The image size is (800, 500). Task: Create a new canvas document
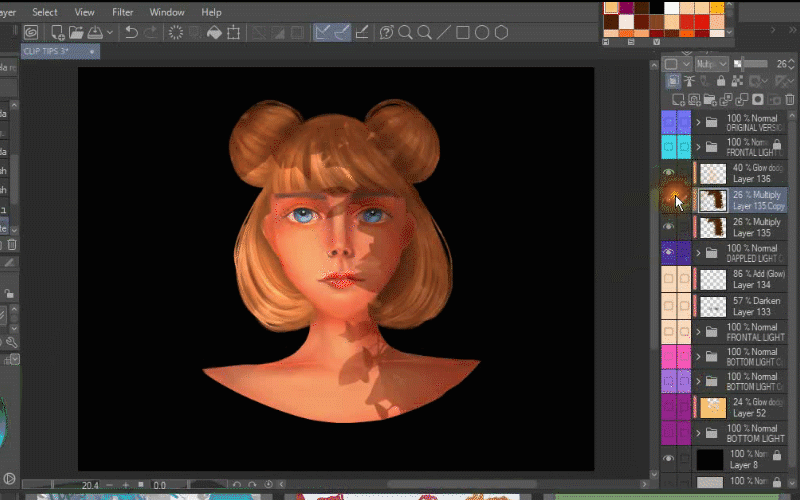[x=59, y=33]
